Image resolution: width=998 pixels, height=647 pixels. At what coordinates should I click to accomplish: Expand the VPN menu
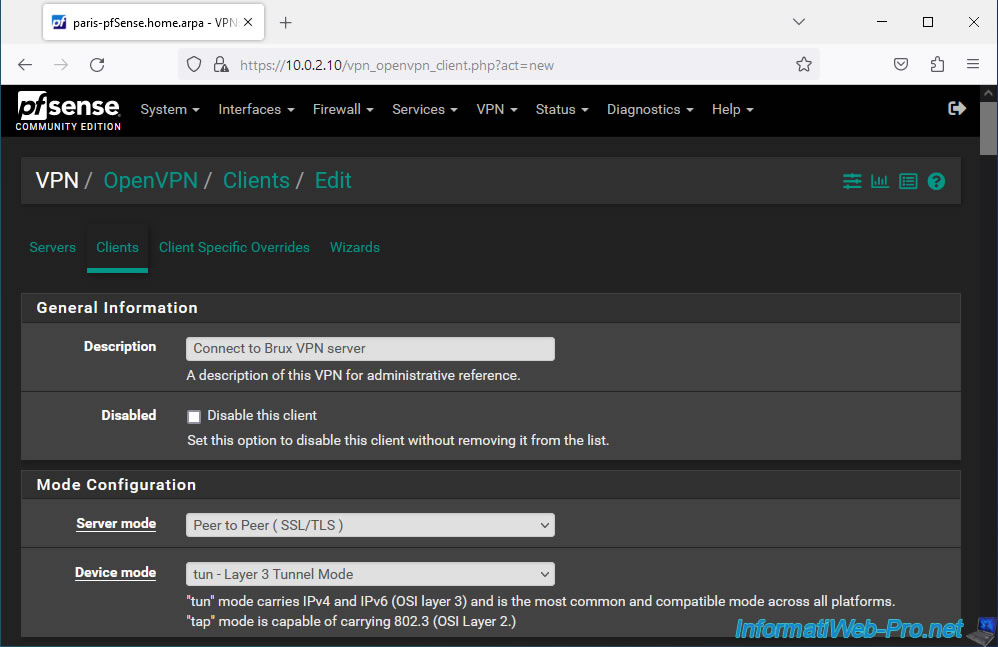496,109
